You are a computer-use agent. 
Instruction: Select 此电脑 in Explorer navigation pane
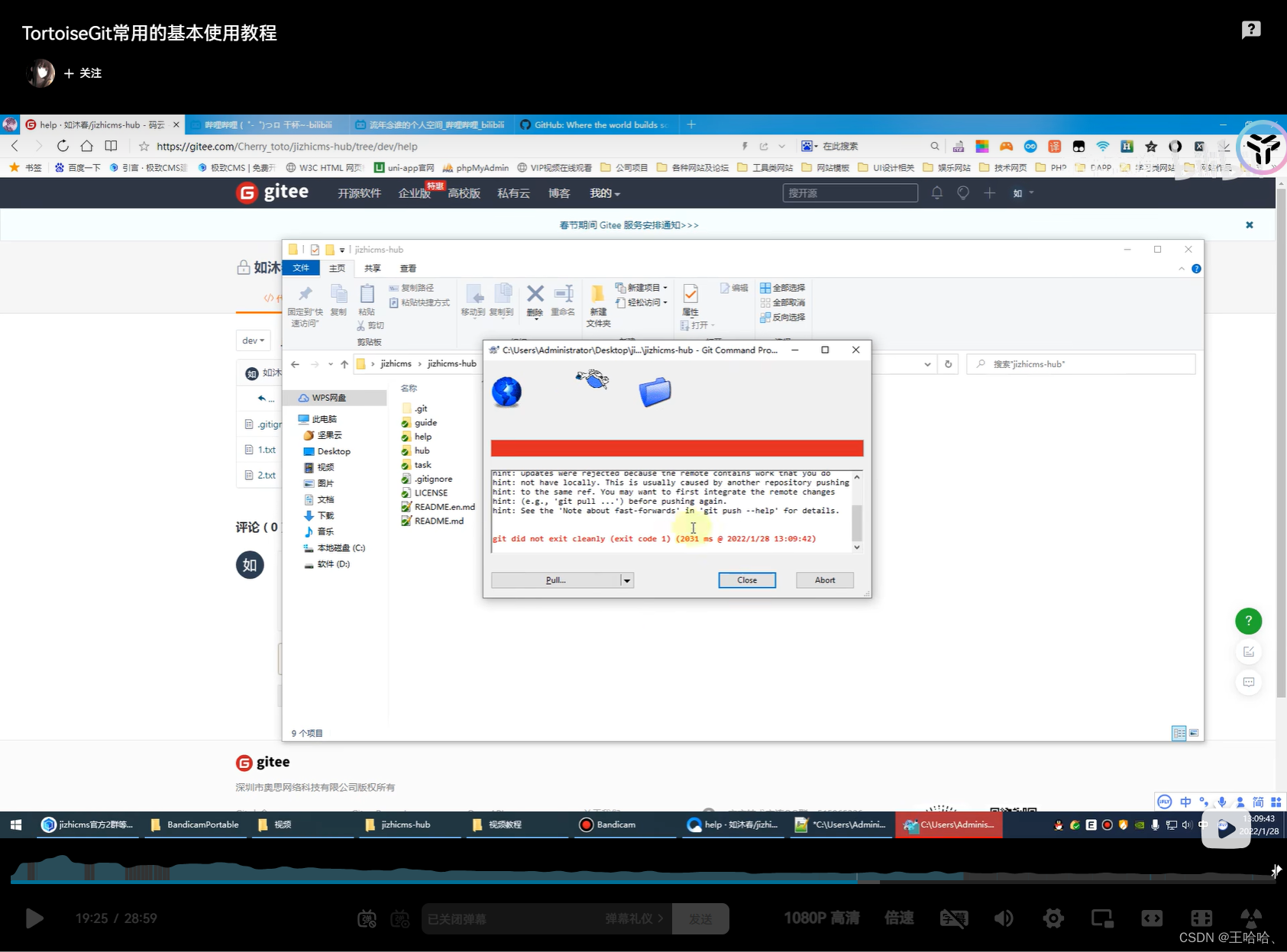317,419
